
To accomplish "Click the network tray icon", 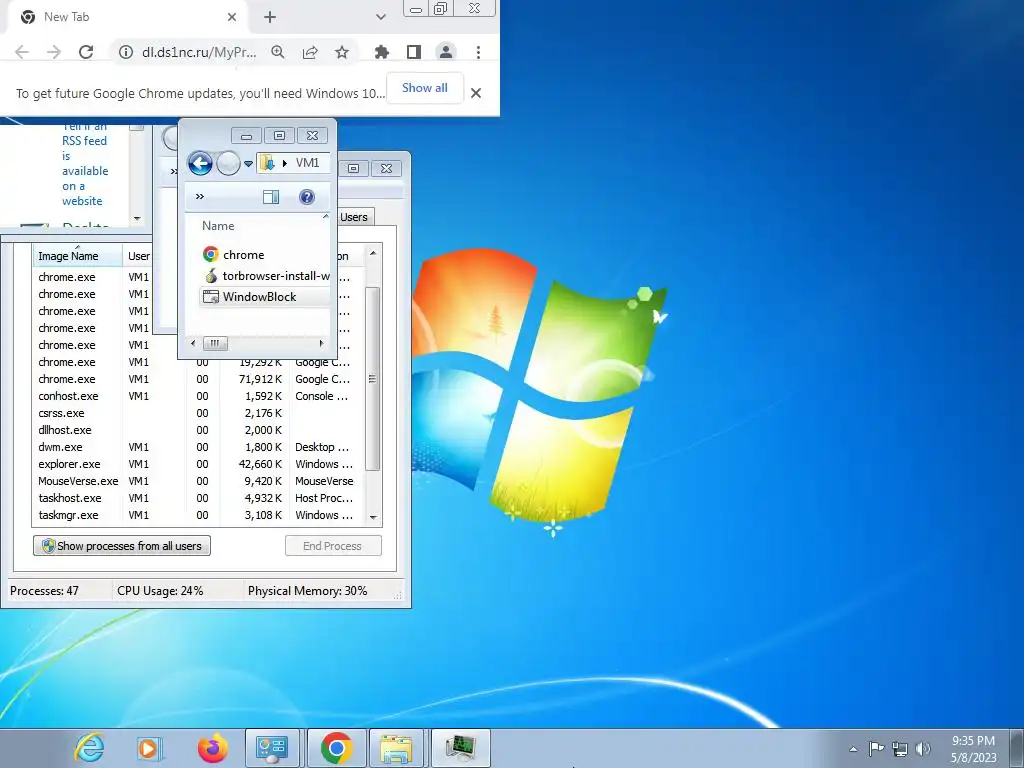I will pyautogui.click(x=900, y=749).
